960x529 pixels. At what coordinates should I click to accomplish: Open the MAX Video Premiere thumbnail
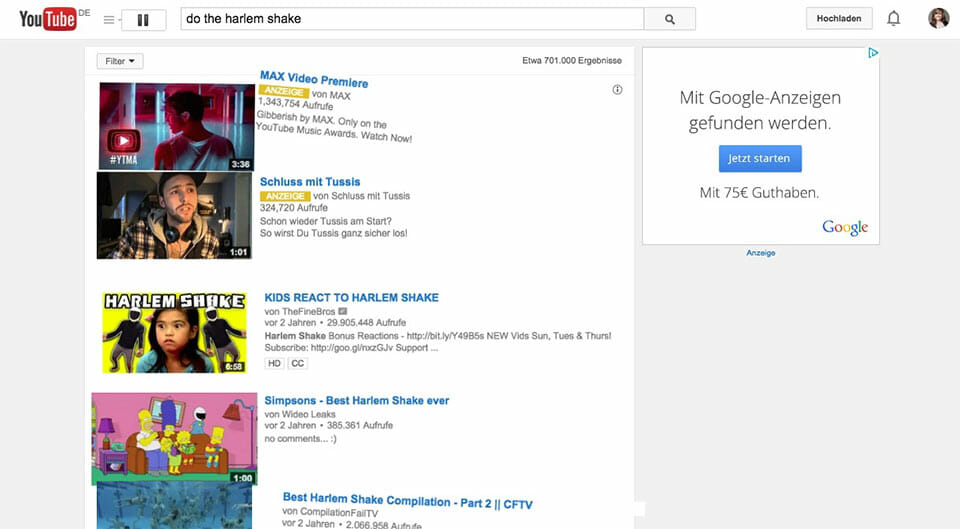click(x=176, y=126)
